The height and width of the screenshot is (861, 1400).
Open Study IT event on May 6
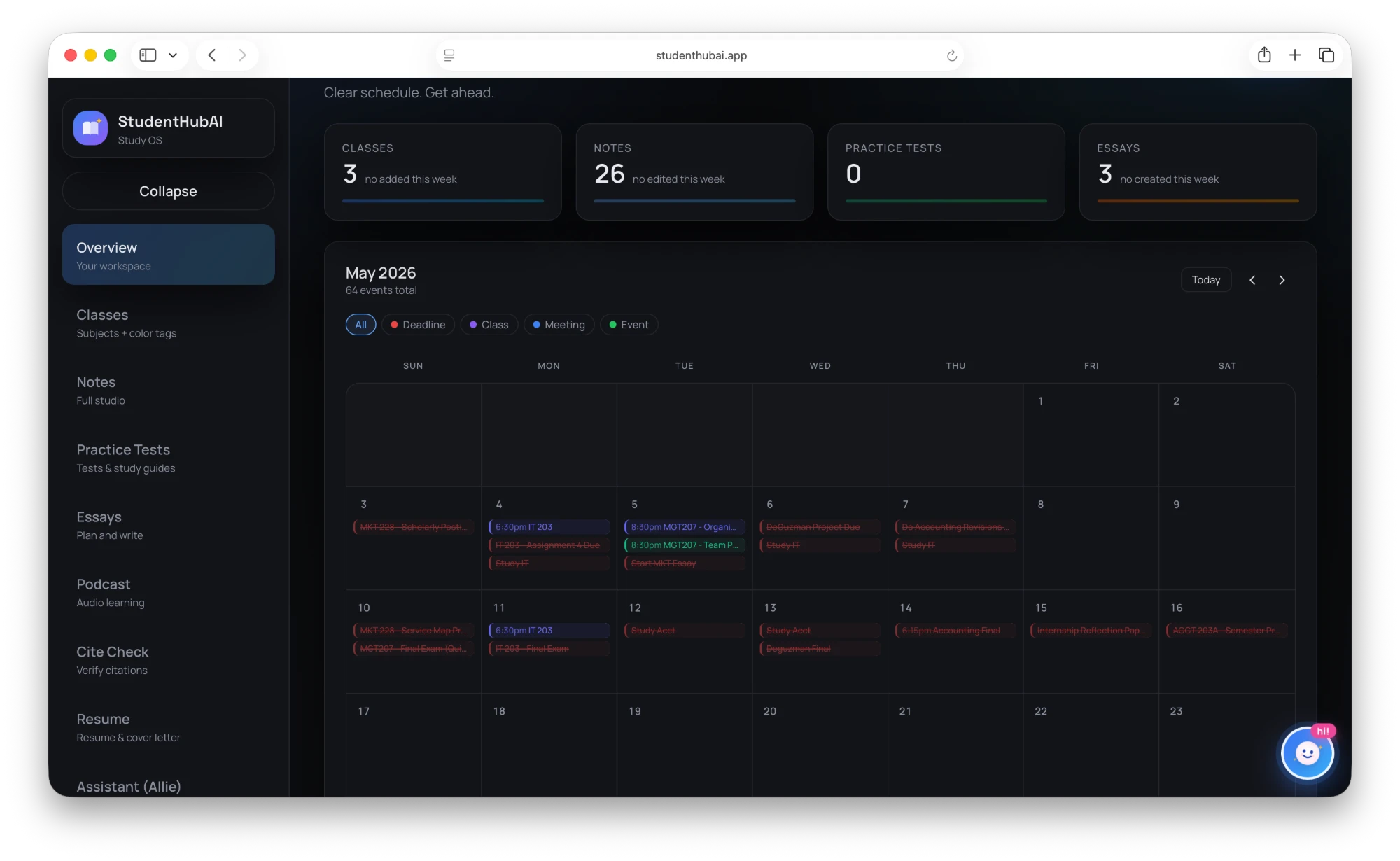(x=820, y=545)
